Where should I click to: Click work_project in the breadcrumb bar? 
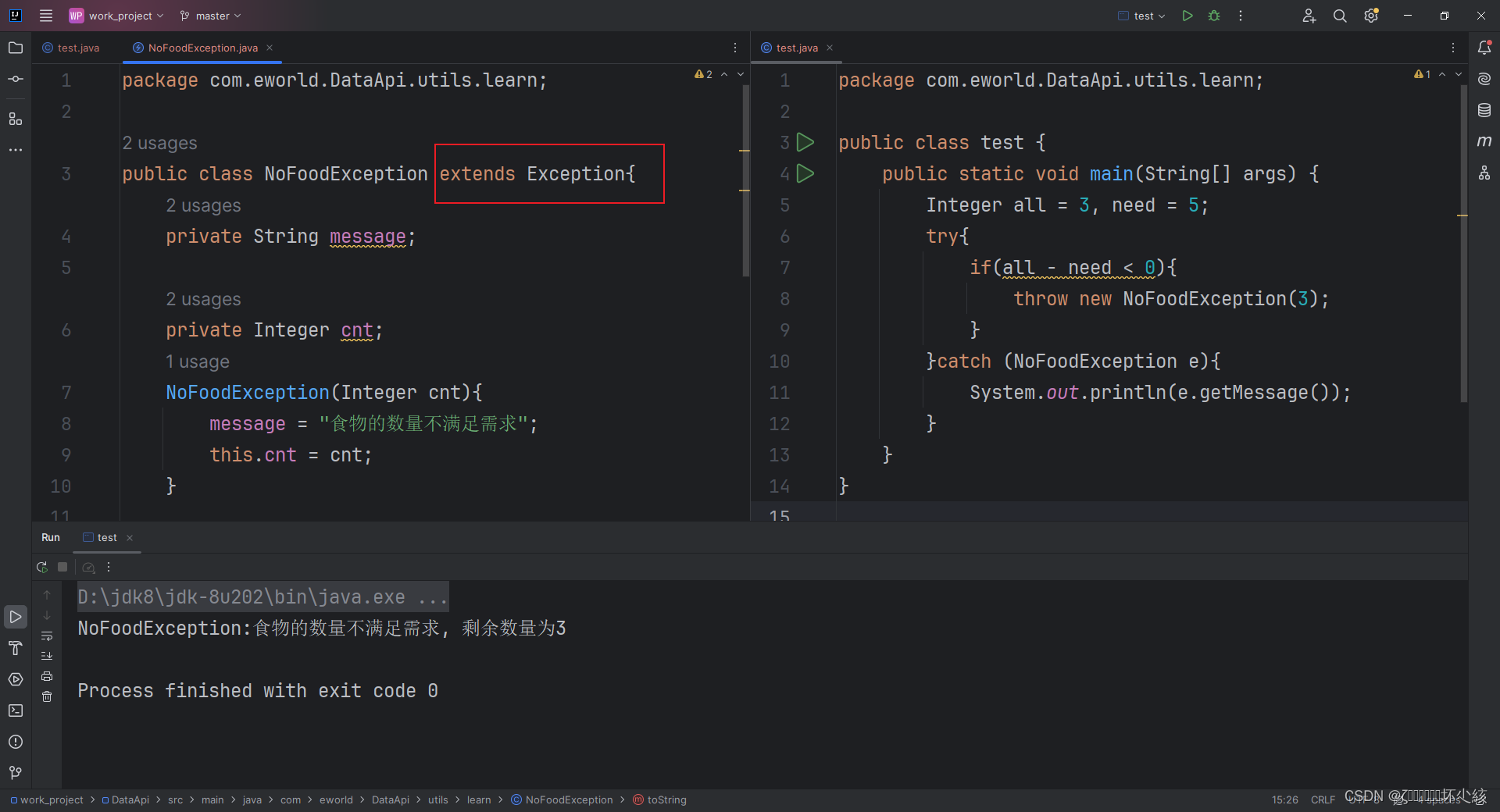(x=47, y=800)
